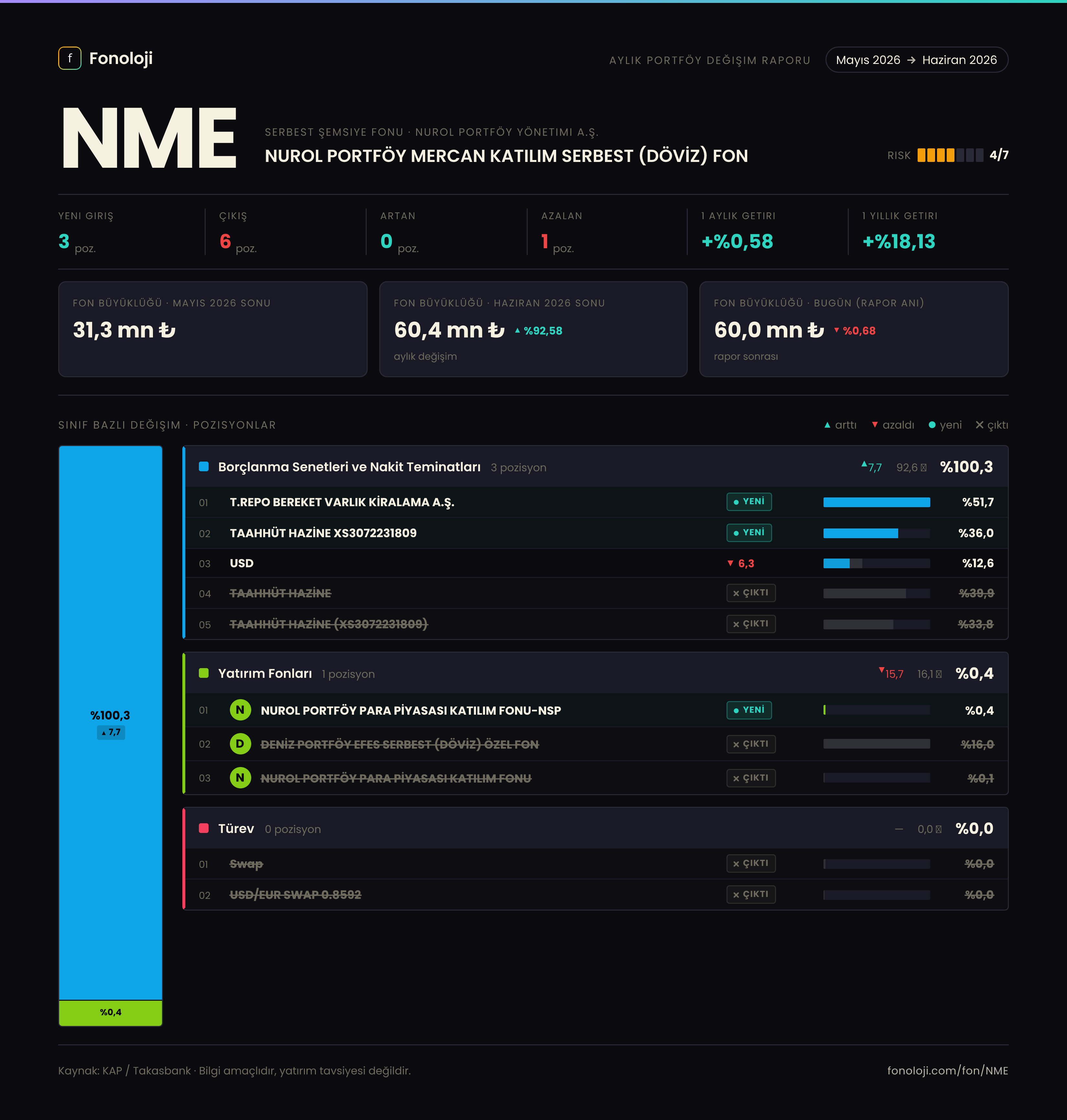The height and width of the screenshot is (1120, 1067).
Task: Click the 'azaldı' down-triangle legend icon
Action: click(875, 425)
